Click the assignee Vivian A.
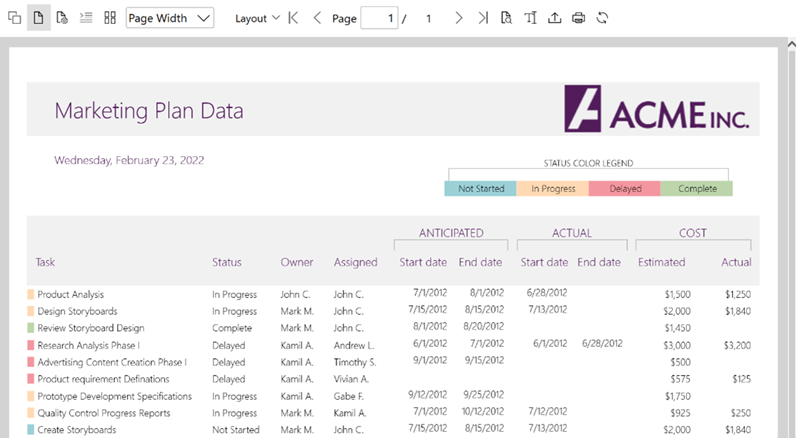800x438 pixels. click(351, 379)
